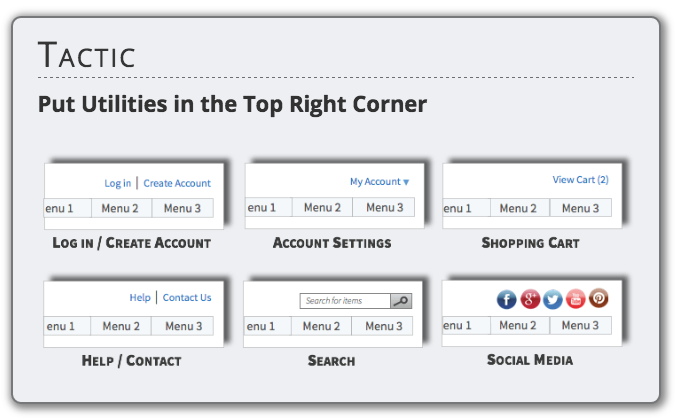This screenshot has height=420, width=677.
Task: Select Menu 2 under Log in example
Action: (x=122, y=208)
